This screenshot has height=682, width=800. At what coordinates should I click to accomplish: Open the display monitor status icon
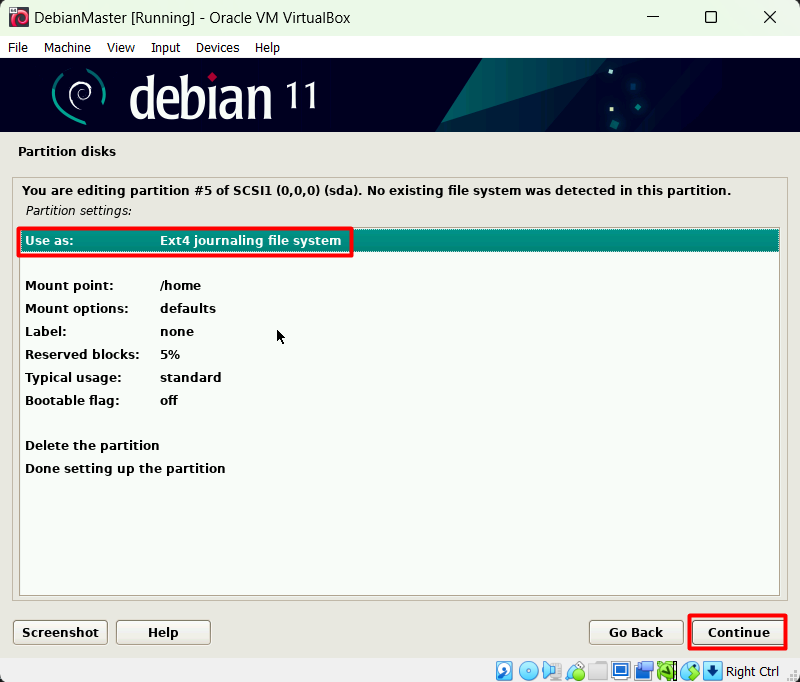click(x=621, y=671)
